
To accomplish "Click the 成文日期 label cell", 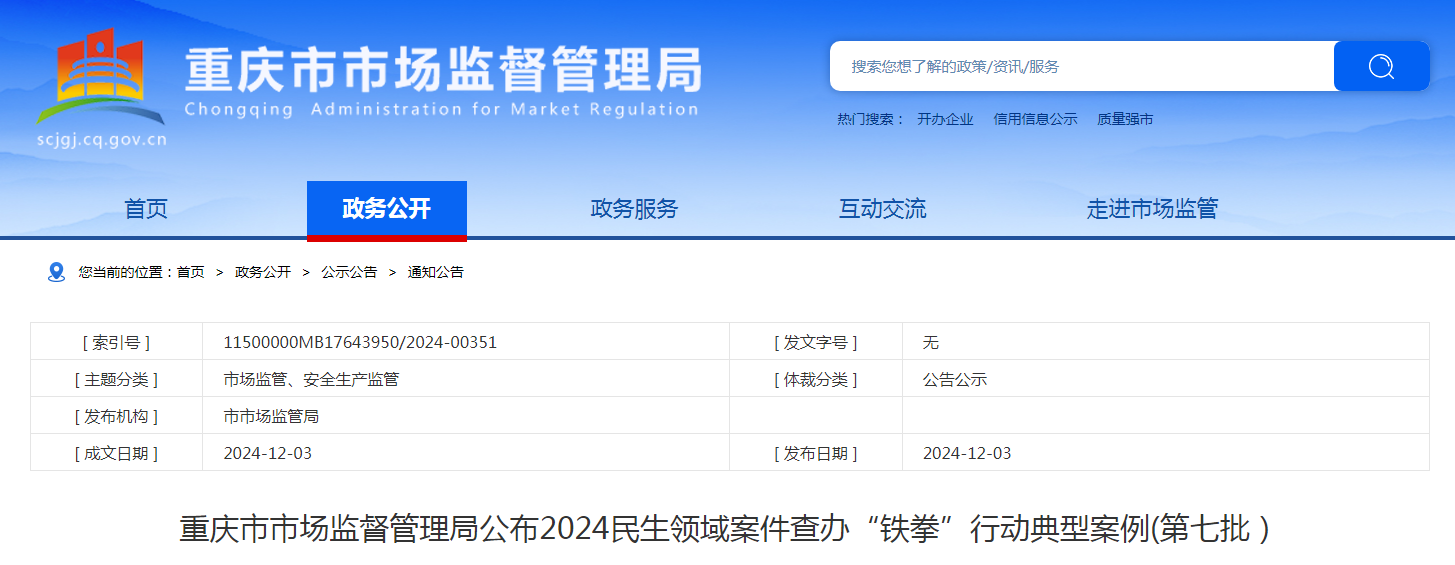I will tap(117, 453).
